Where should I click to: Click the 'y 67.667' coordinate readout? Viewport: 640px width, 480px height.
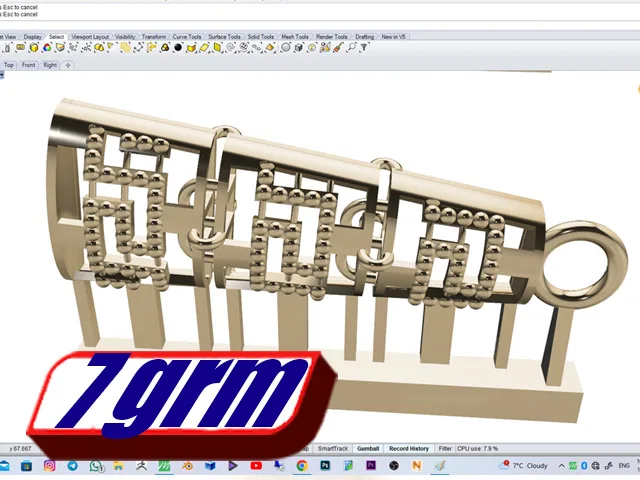[20, 449]
